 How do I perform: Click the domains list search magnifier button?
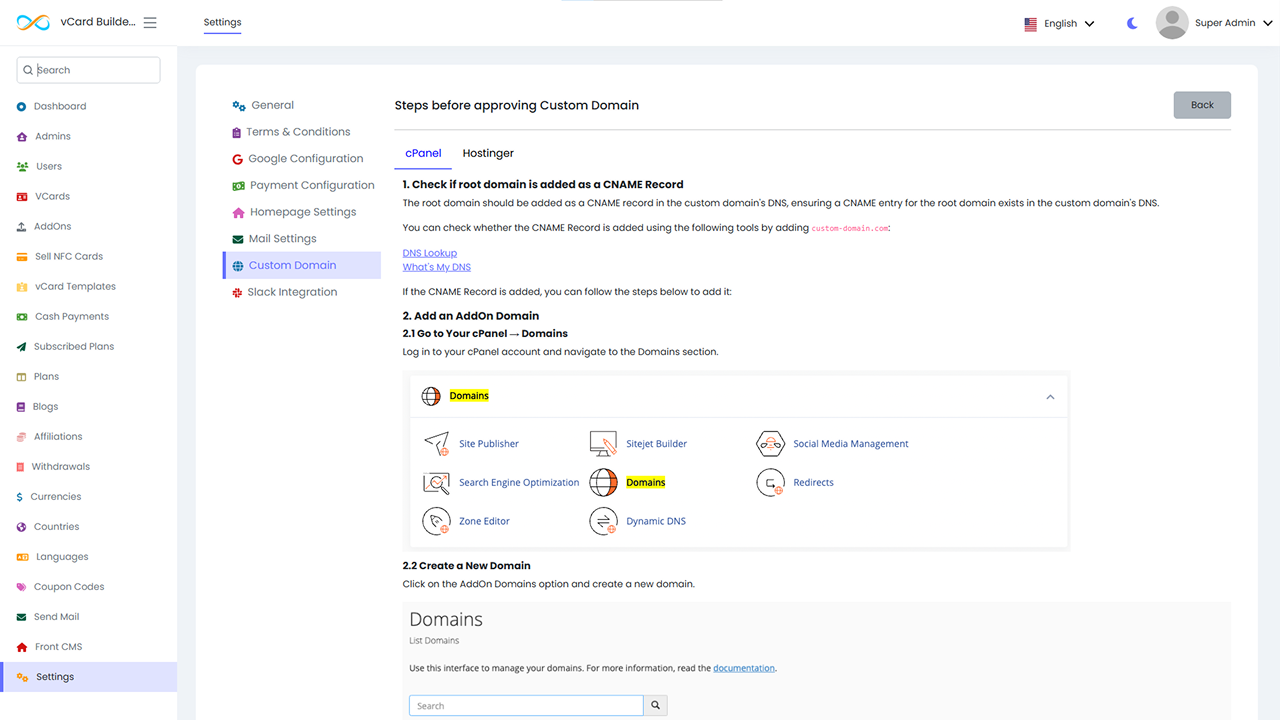click(656, 706)
